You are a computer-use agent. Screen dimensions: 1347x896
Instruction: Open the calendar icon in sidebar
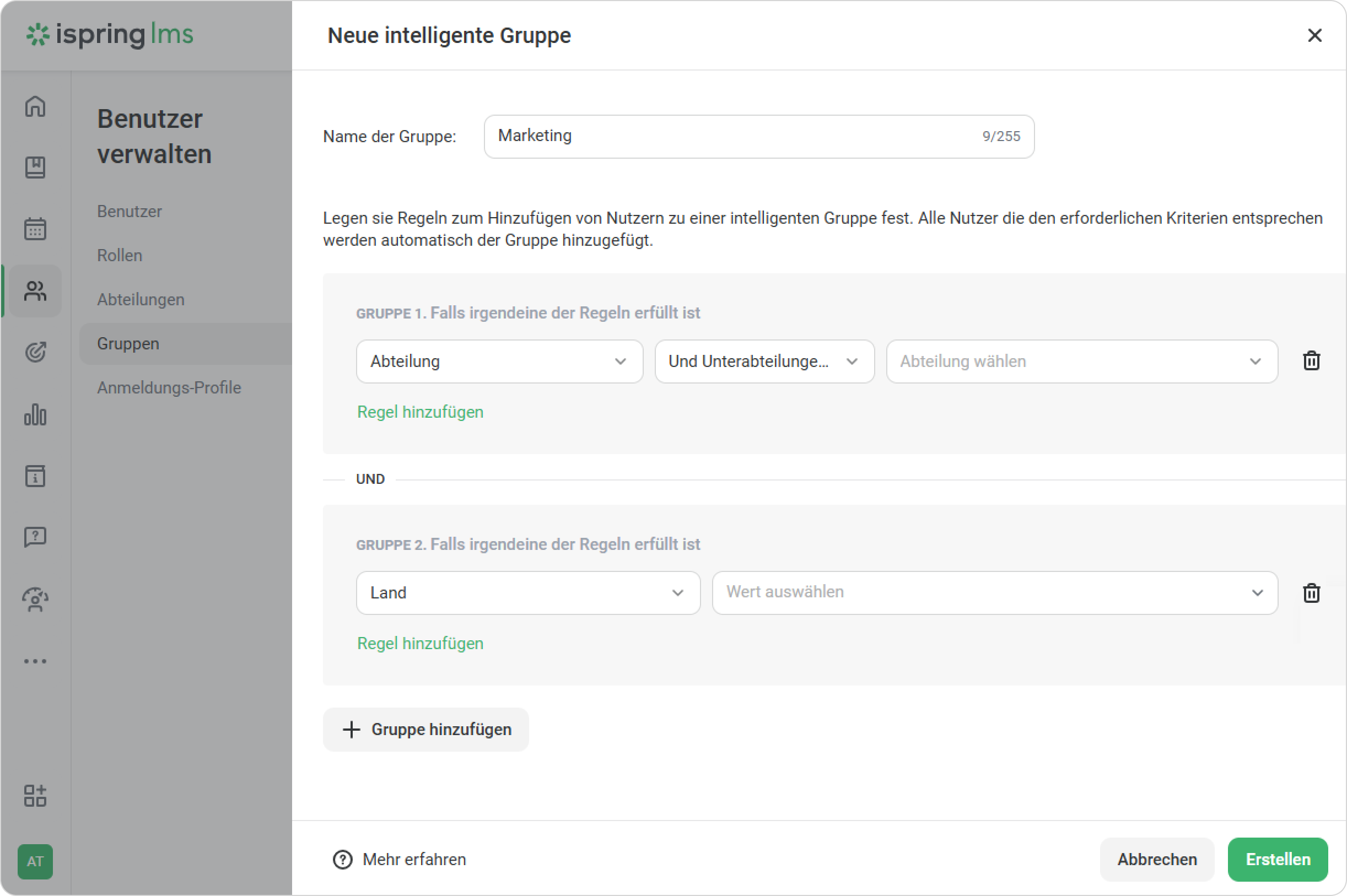[x=35, y=229]
